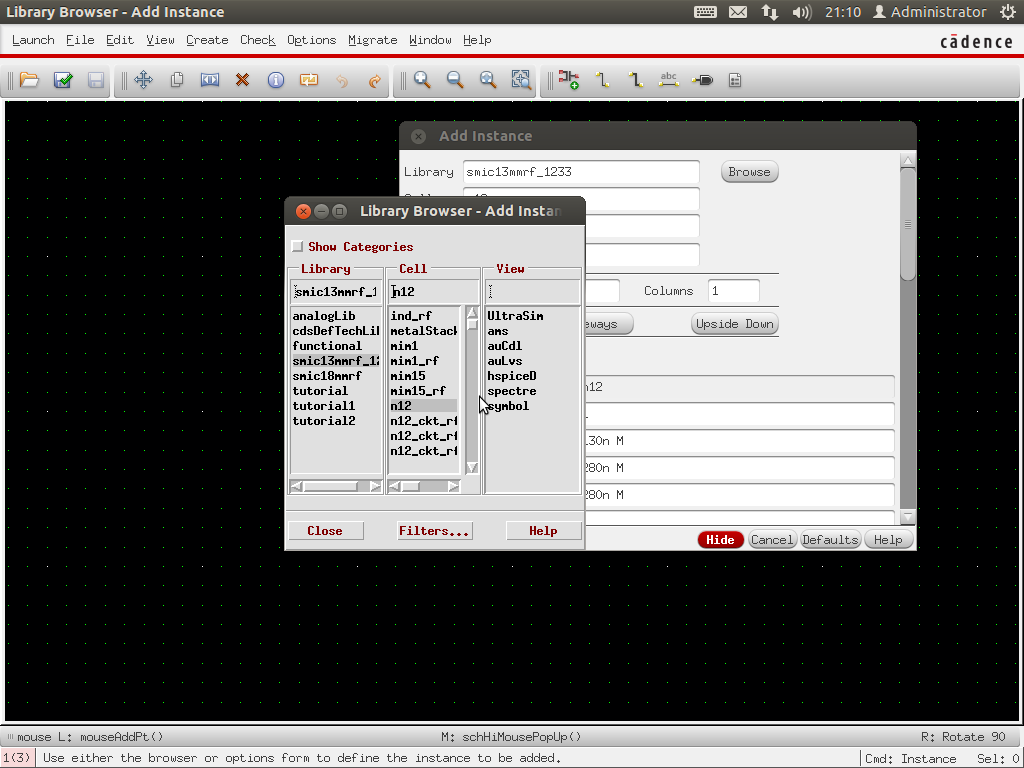Image resolution: width=1024 pixels, height=768 pixels.
Task: Enable the Show Categories checkbox
Action: pos(297,246)
